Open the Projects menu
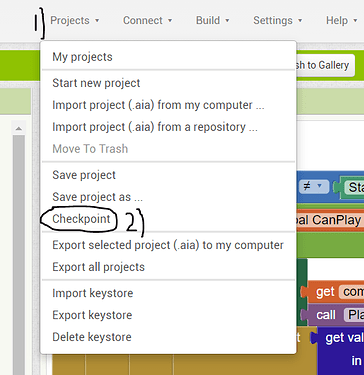This screenshot has width=364, height=375. click(75, 21)
